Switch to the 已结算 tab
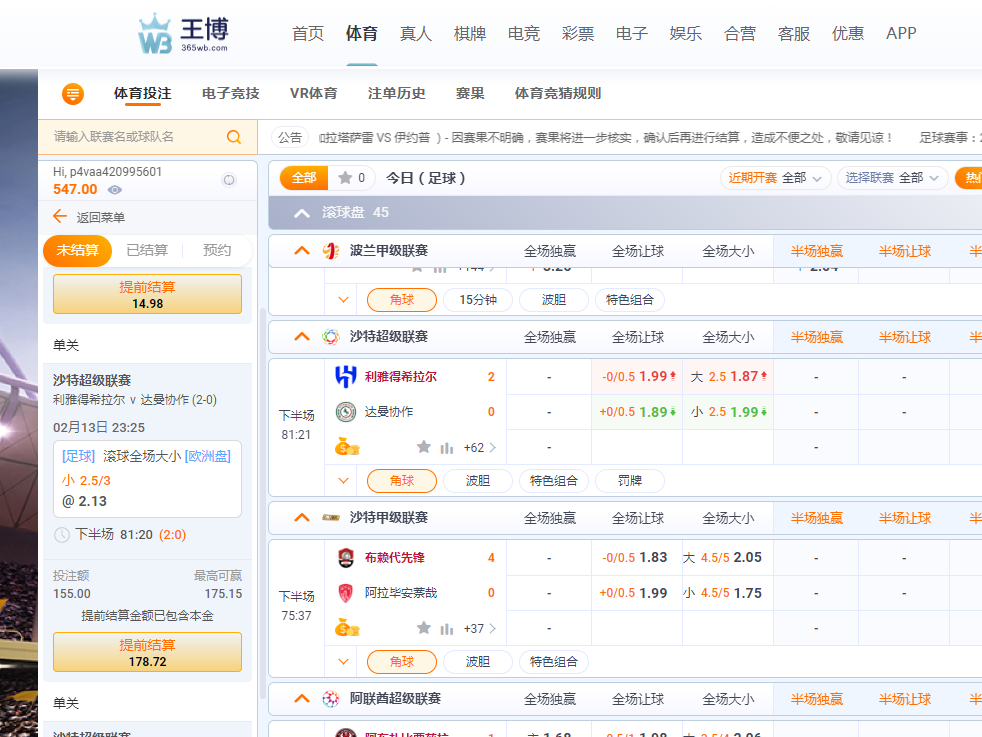This screenshot has width=982, height=737. tap(147, 250)
